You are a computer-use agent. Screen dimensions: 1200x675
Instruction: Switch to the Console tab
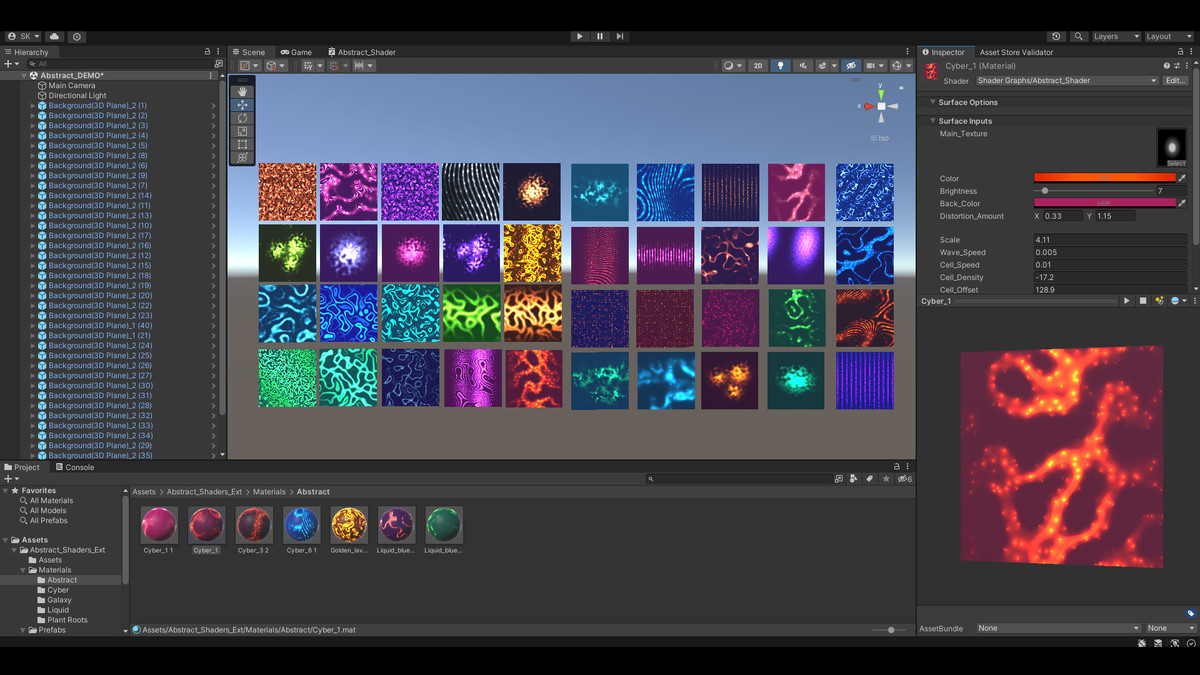tap(75, 467)
